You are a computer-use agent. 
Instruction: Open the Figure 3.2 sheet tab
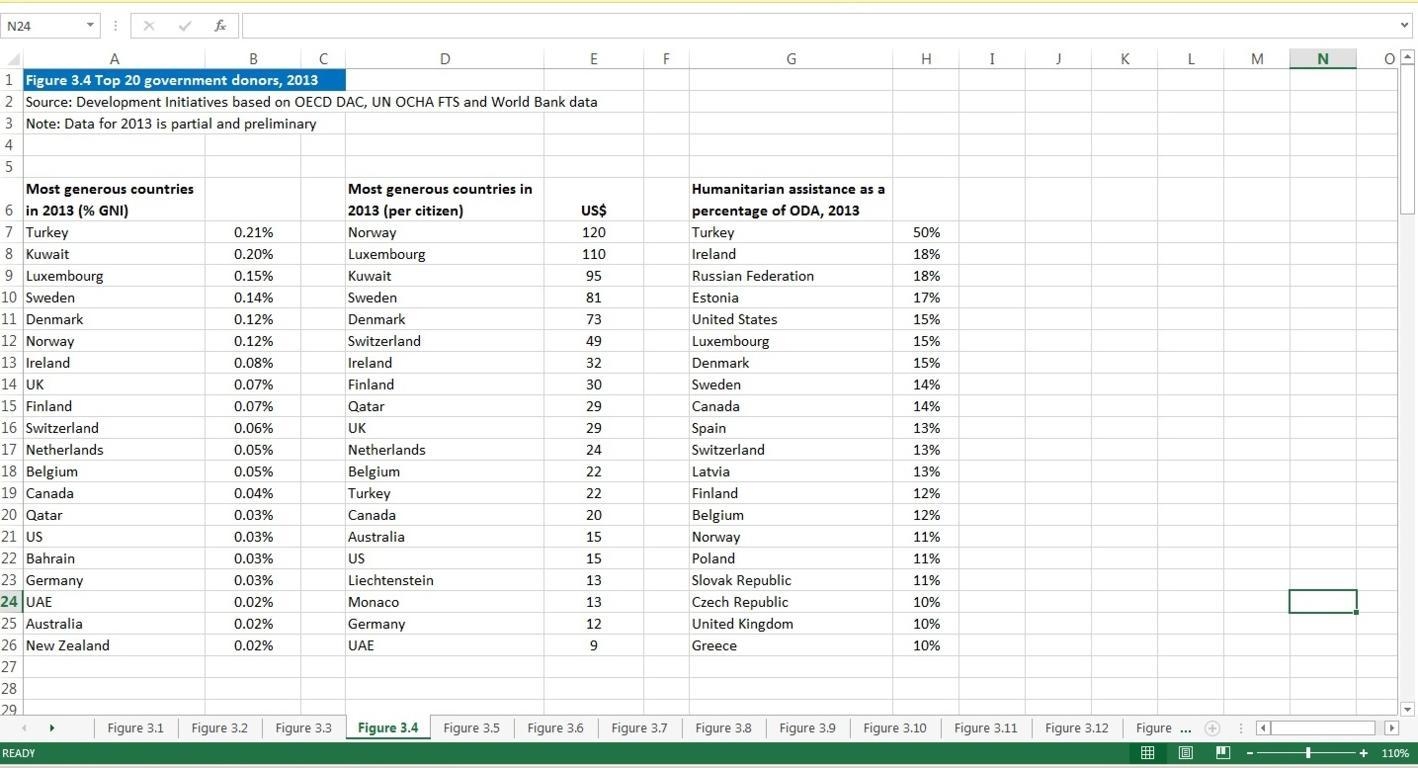pos(219,728)
